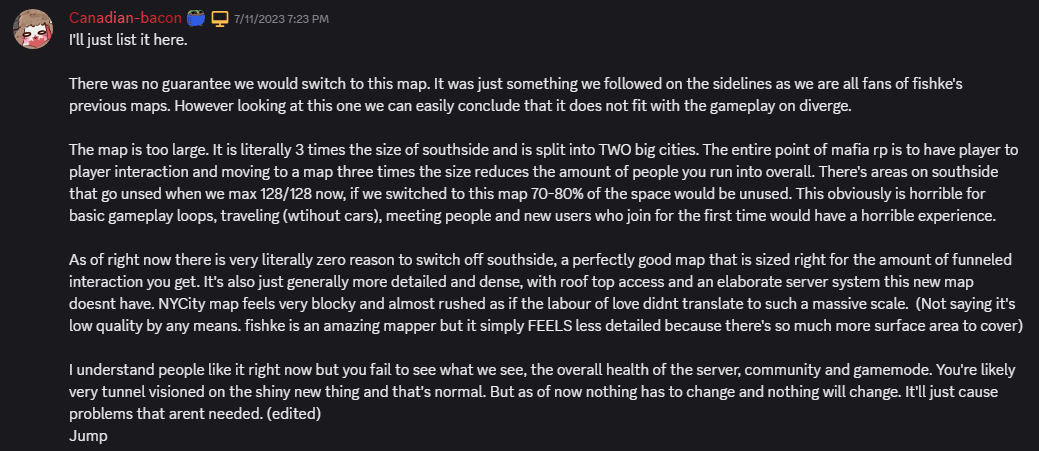Click Canadian-bacon's profile avatar
The width and height of the screenshot is (1039, 451).
[32, 28]
